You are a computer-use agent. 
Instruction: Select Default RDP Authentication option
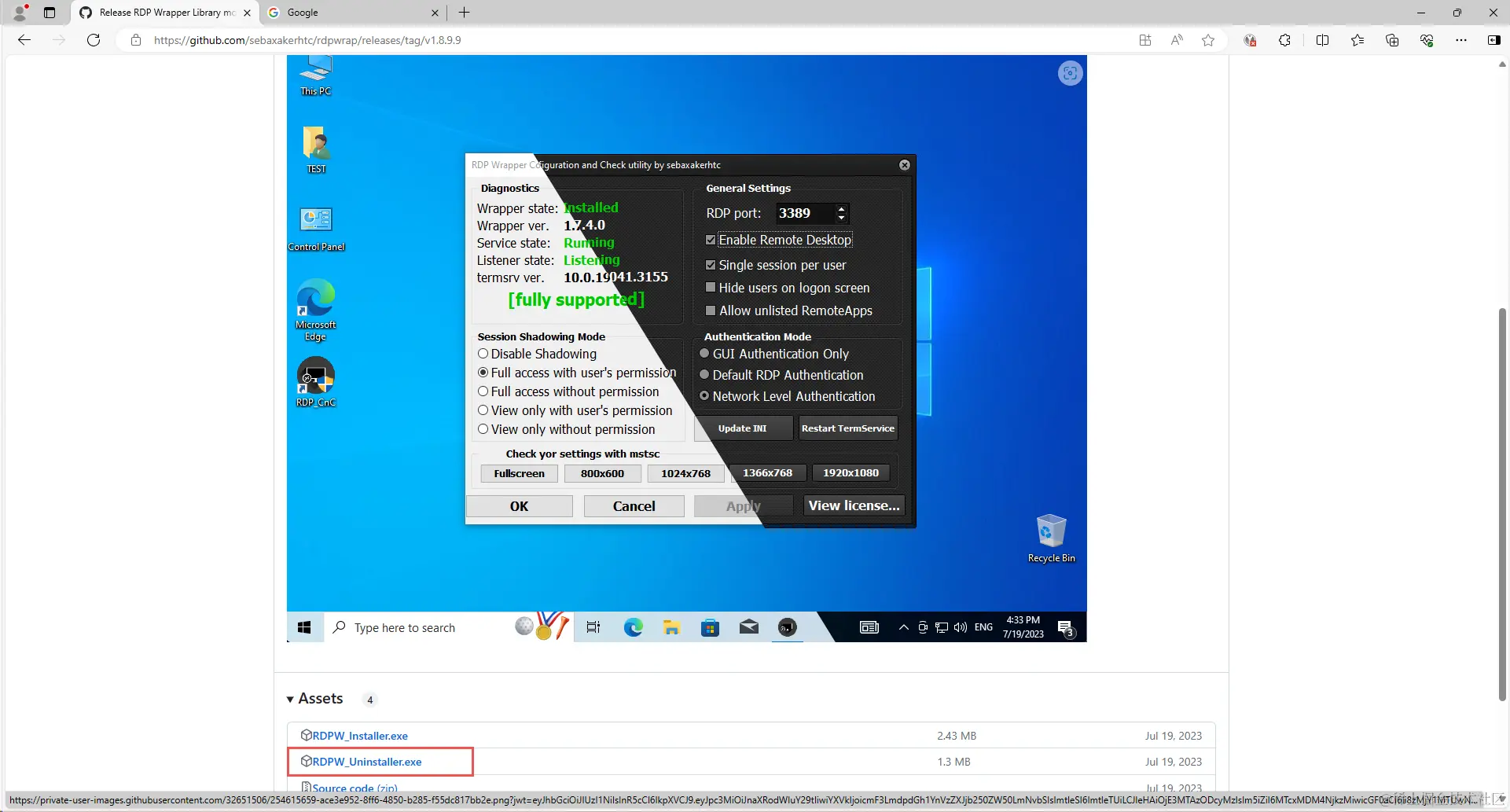click(705, 375)
